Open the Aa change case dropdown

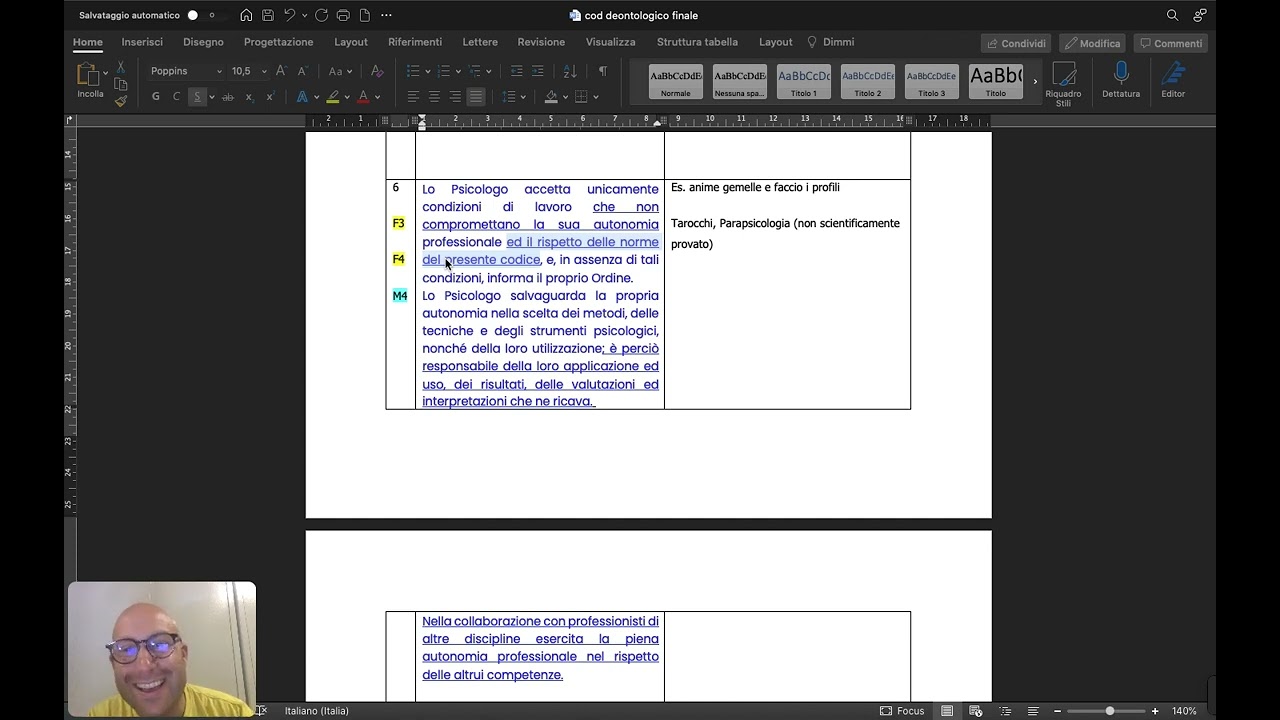click(x=339, y=71)
